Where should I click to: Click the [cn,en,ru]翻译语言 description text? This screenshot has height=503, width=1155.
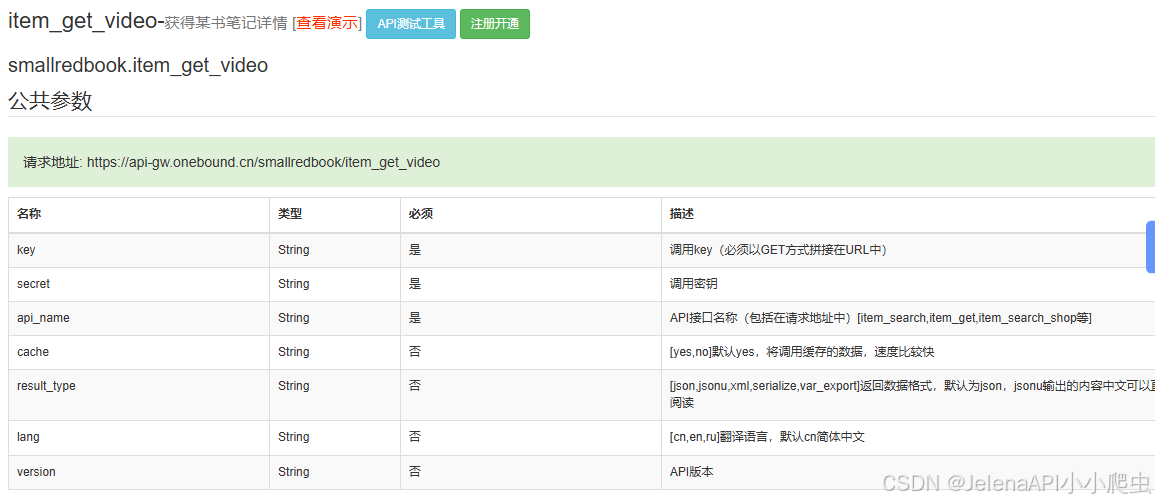pyautogui.click(x=767, y=437)
